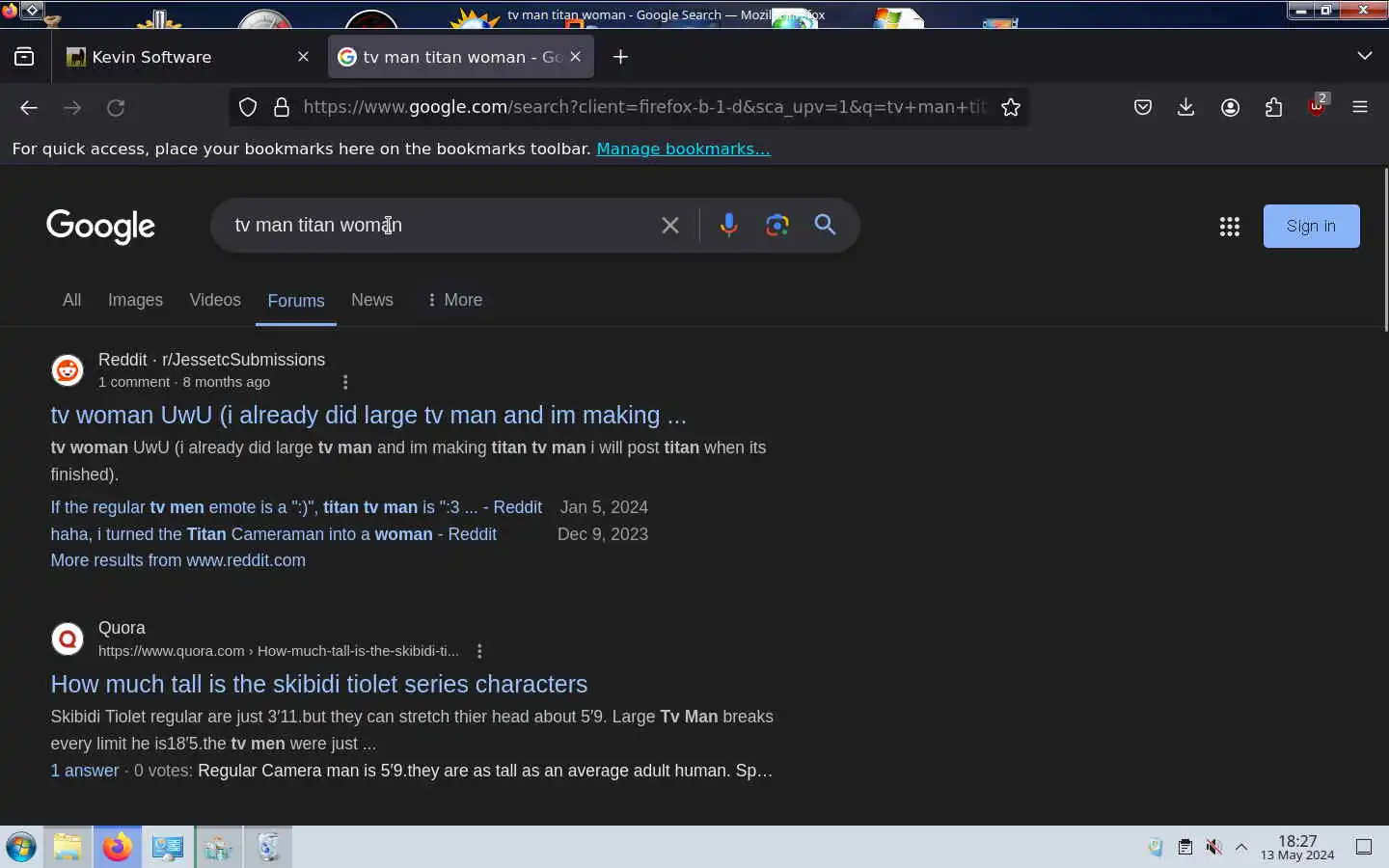The width and height of the screenshot is (1389, 868).
Task: Open the Windows Start menu
Action: click(21, 848)
